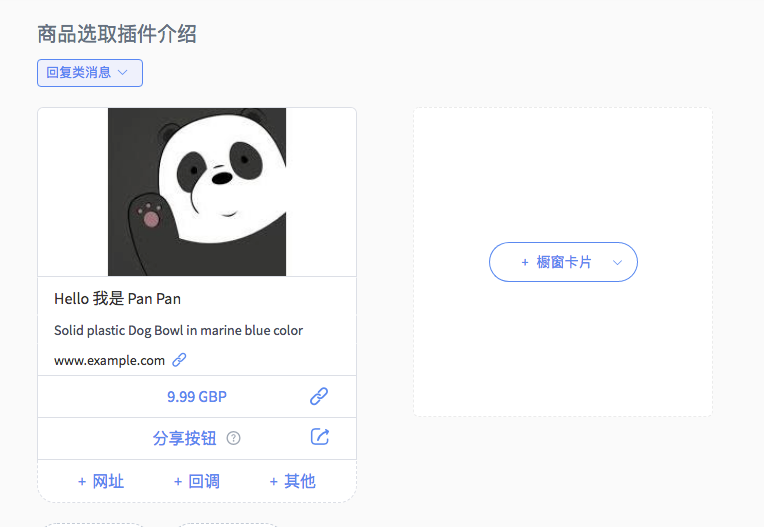The image size is (764, 527).
Task: Click the link icon in 9.99 GBP row
Action: point(319,396)
